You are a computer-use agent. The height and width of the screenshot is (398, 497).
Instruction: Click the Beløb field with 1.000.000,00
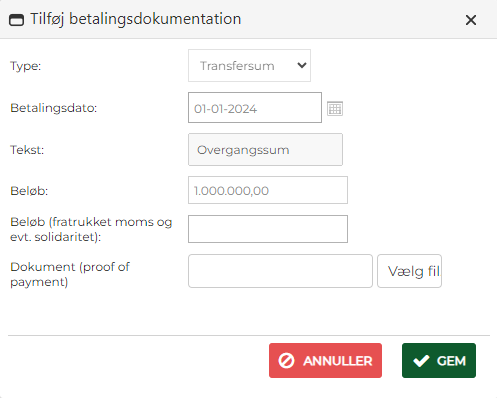(268, 190)
